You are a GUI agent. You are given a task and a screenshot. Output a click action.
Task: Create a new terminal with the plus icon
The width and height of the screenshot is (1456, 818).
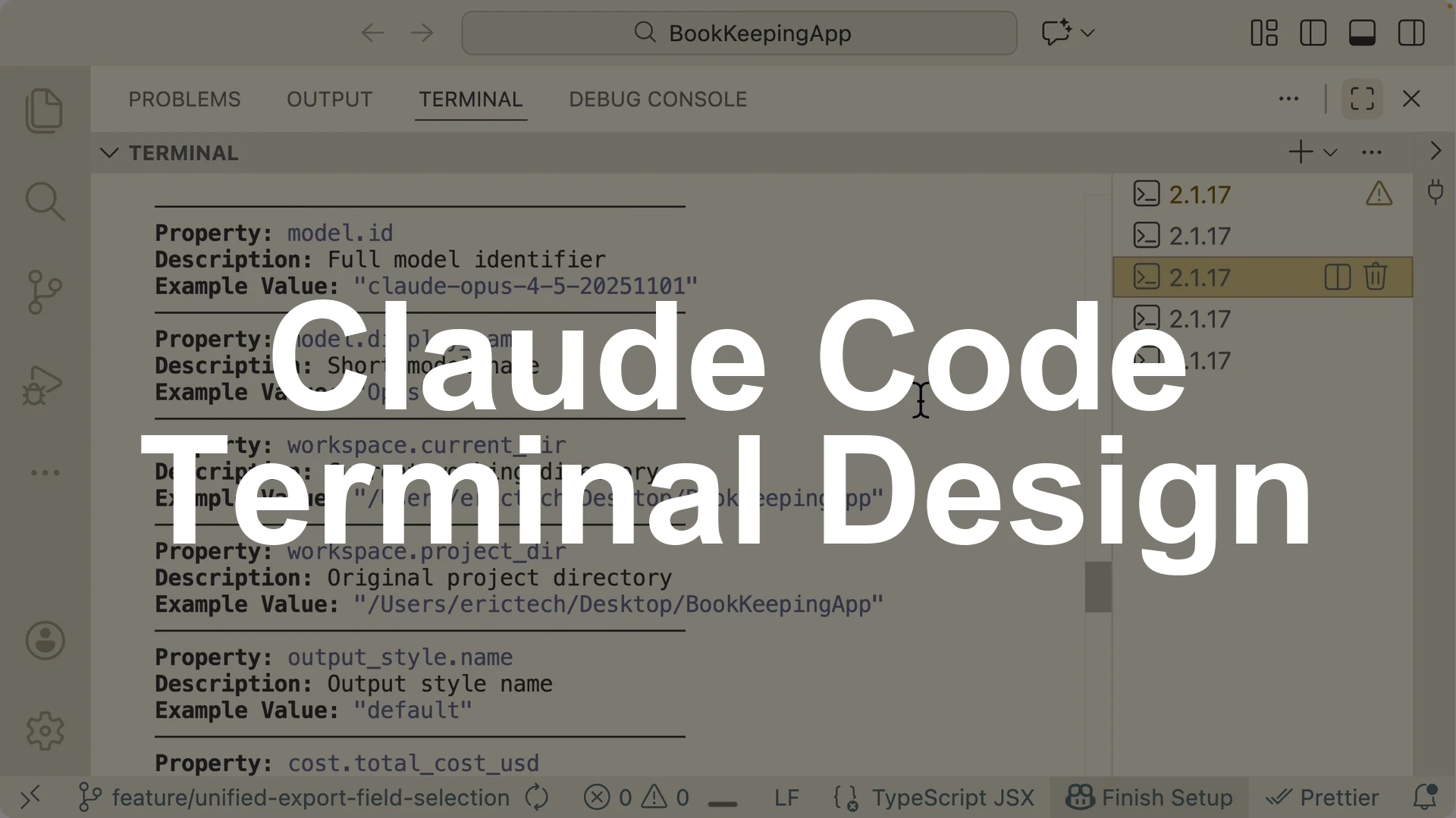(x=1301, y=152)
